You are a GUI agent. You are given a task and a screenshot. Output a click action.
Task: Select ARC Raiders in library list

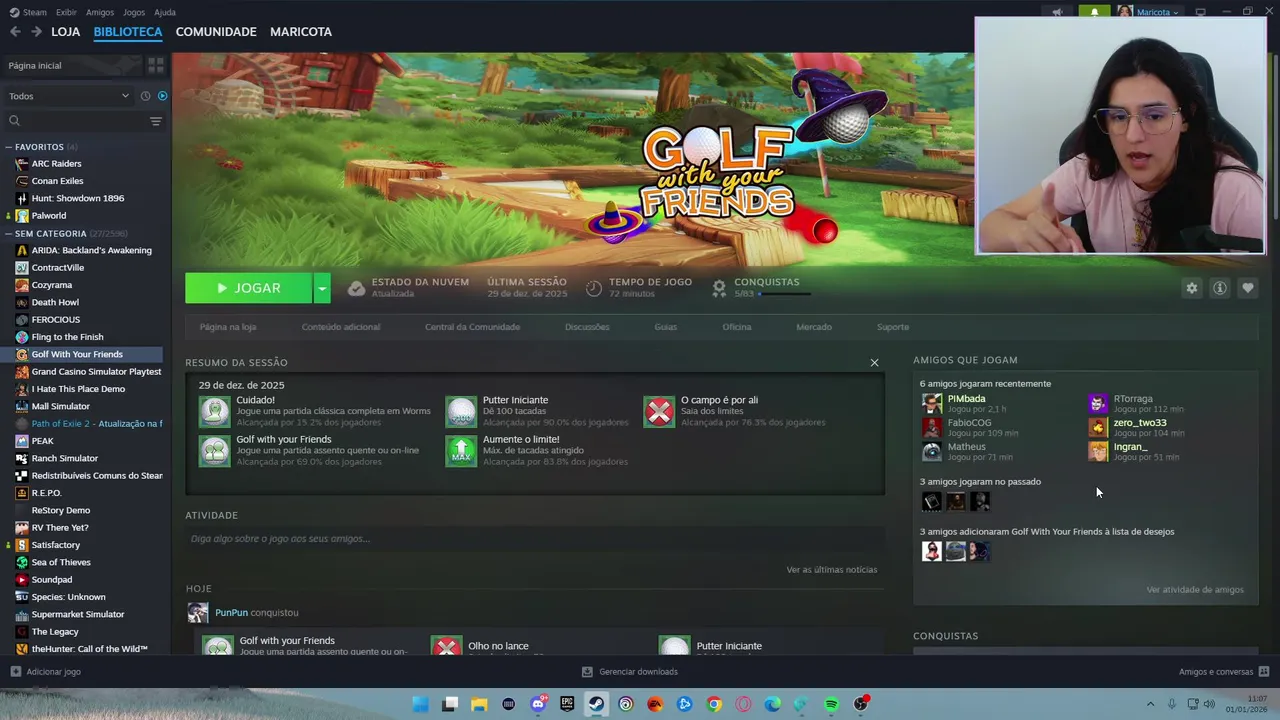[x=56, y=164]
